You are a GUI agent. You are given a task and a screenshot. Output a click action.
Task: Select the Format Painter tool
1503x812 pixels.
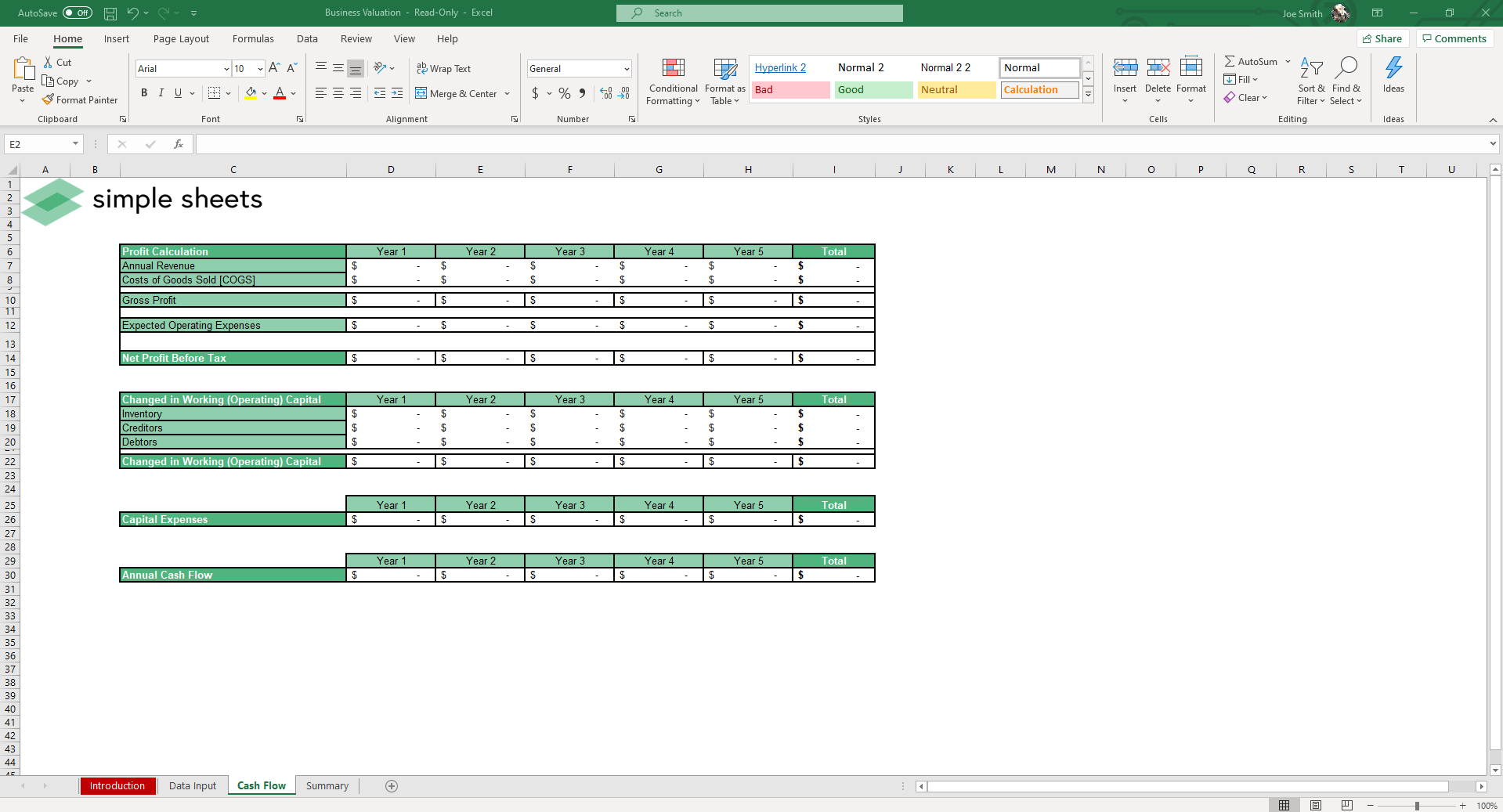81,99
